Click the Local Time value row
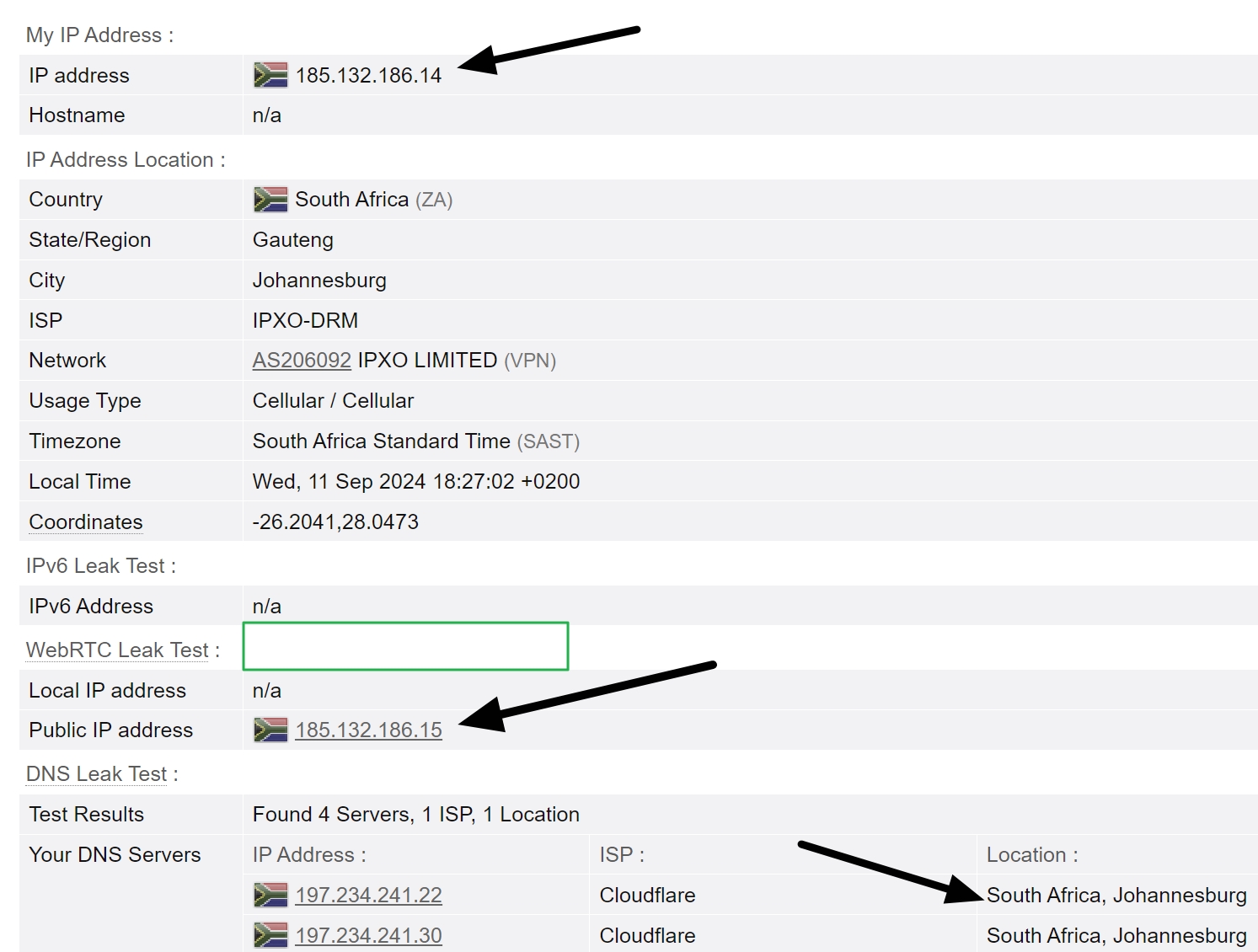 (415, 481)
